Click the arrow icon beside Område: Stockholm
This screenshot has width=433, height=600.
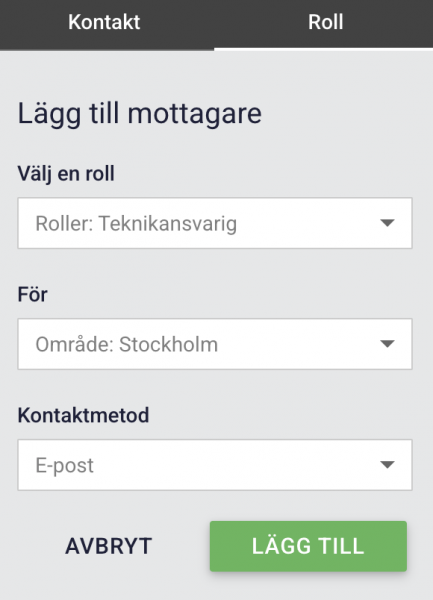point(387,344)
